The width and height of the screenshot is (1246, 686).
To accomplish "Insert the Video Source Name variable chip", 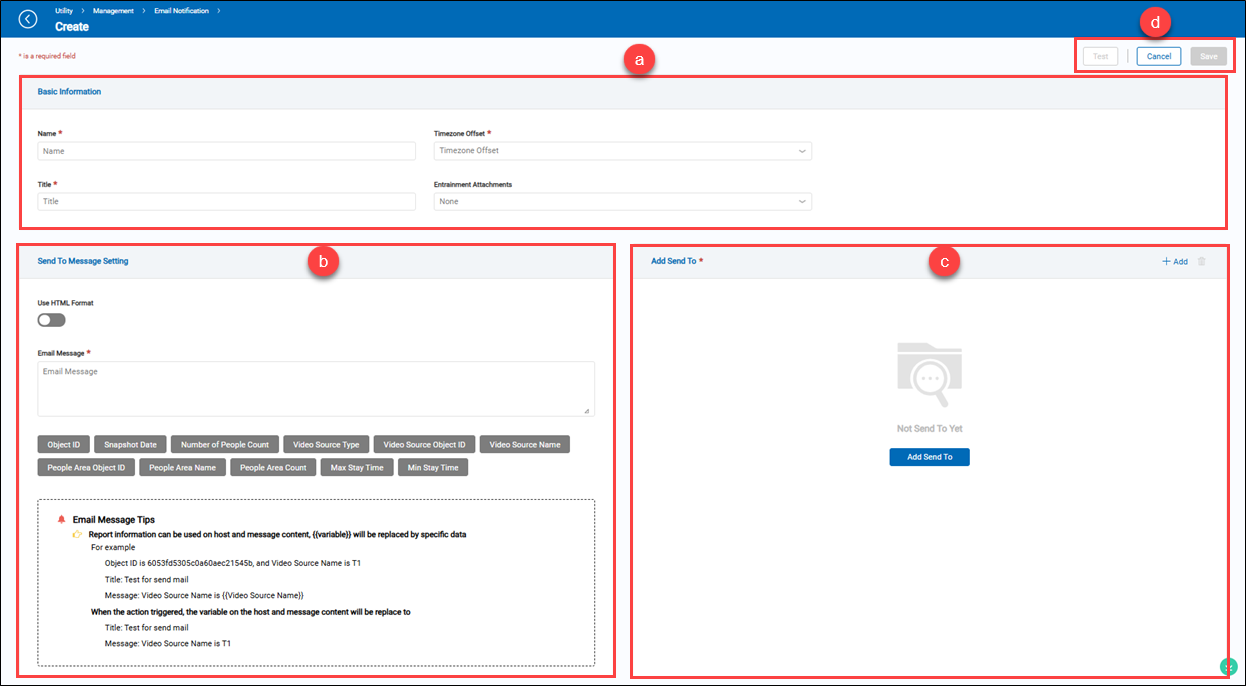I will [524, 444].
